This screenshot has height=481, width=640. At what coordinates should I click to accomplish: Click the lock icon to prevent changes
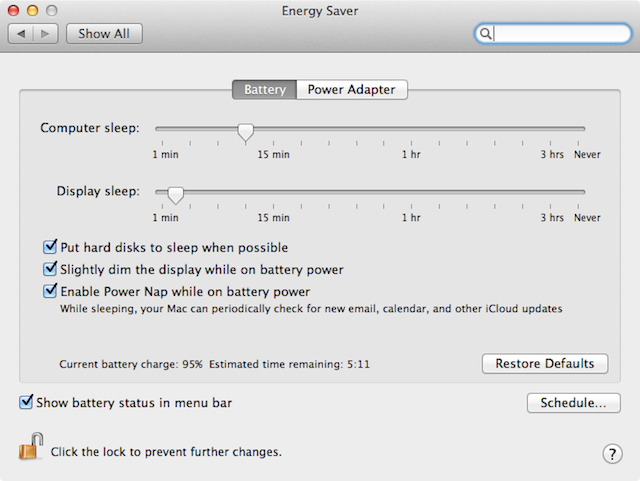coord(31,446)
